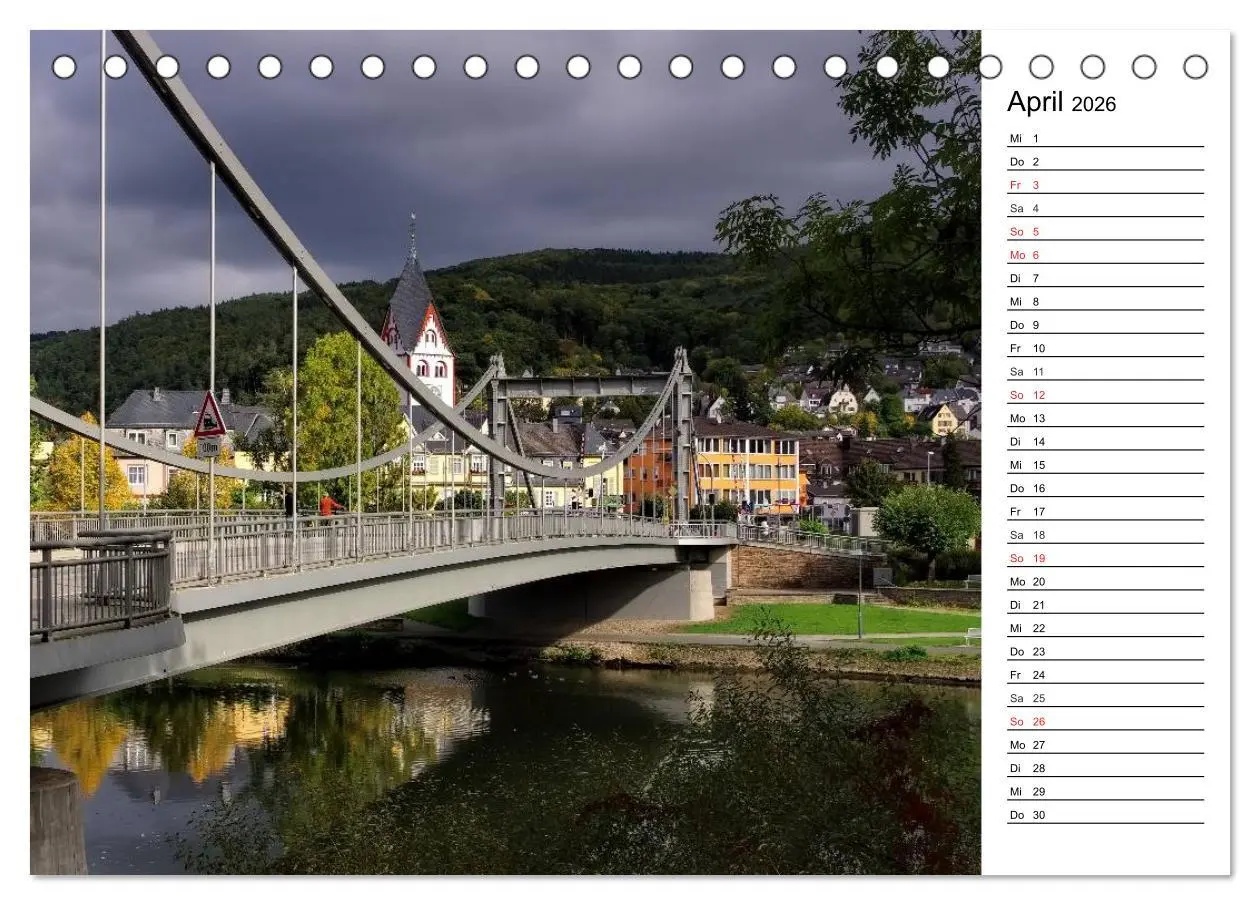1260x905 pixels.
Task: Select the row "Mi 1"
Action: click(x=1105, y=139)
